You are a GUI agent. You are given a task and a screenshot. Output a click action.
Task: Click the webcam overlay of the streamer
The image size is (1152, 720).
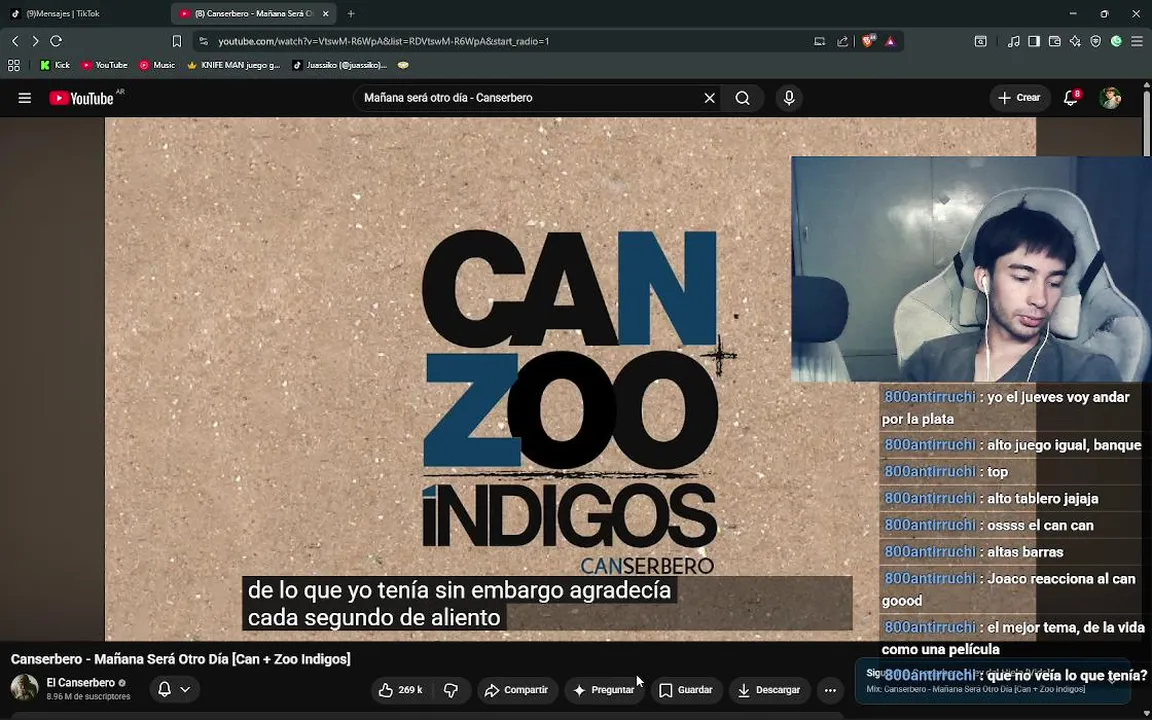(x=971, y=269)
